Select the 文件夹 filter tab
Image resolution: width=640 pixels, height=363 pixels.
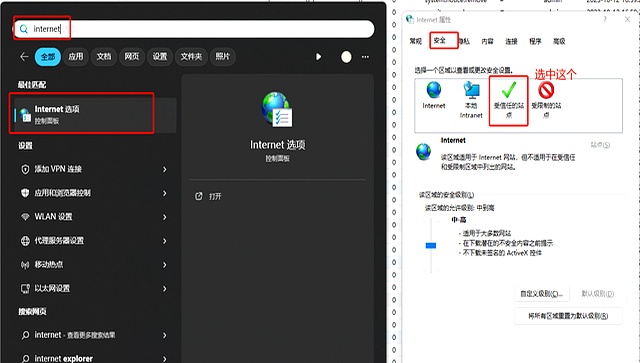point(191,56)
